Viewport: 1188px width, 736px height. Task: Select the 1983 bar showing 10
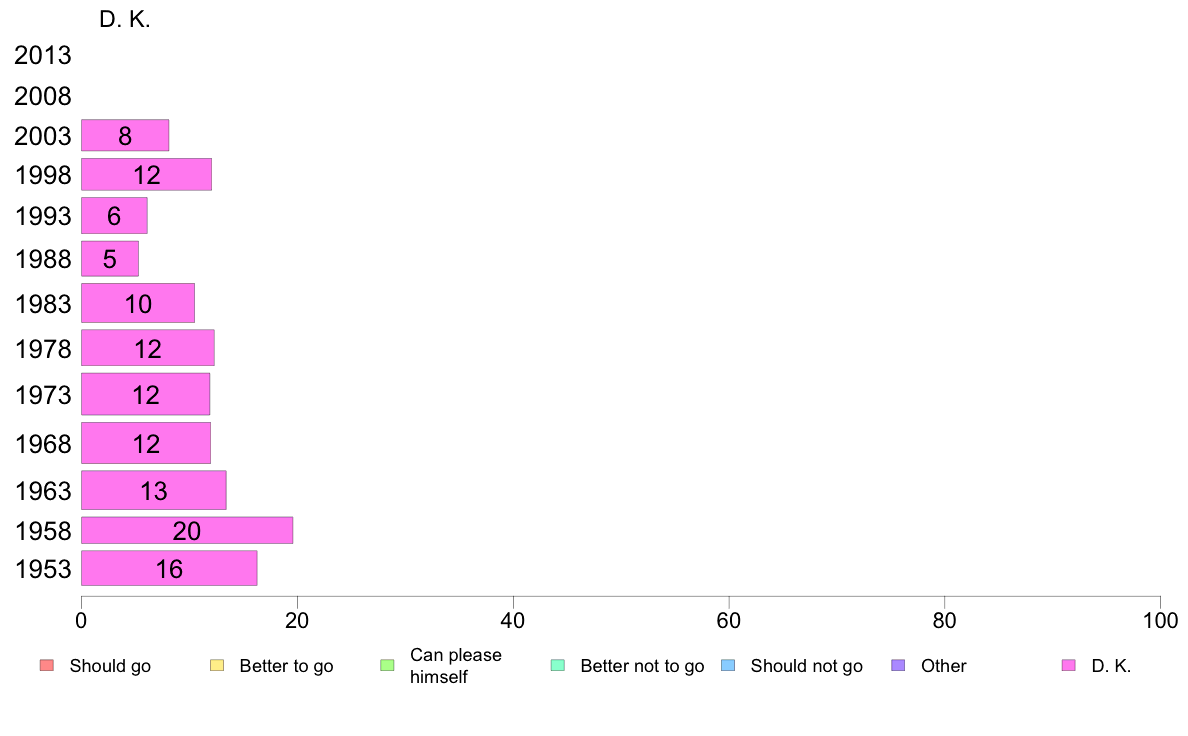[x=138, y=303]
